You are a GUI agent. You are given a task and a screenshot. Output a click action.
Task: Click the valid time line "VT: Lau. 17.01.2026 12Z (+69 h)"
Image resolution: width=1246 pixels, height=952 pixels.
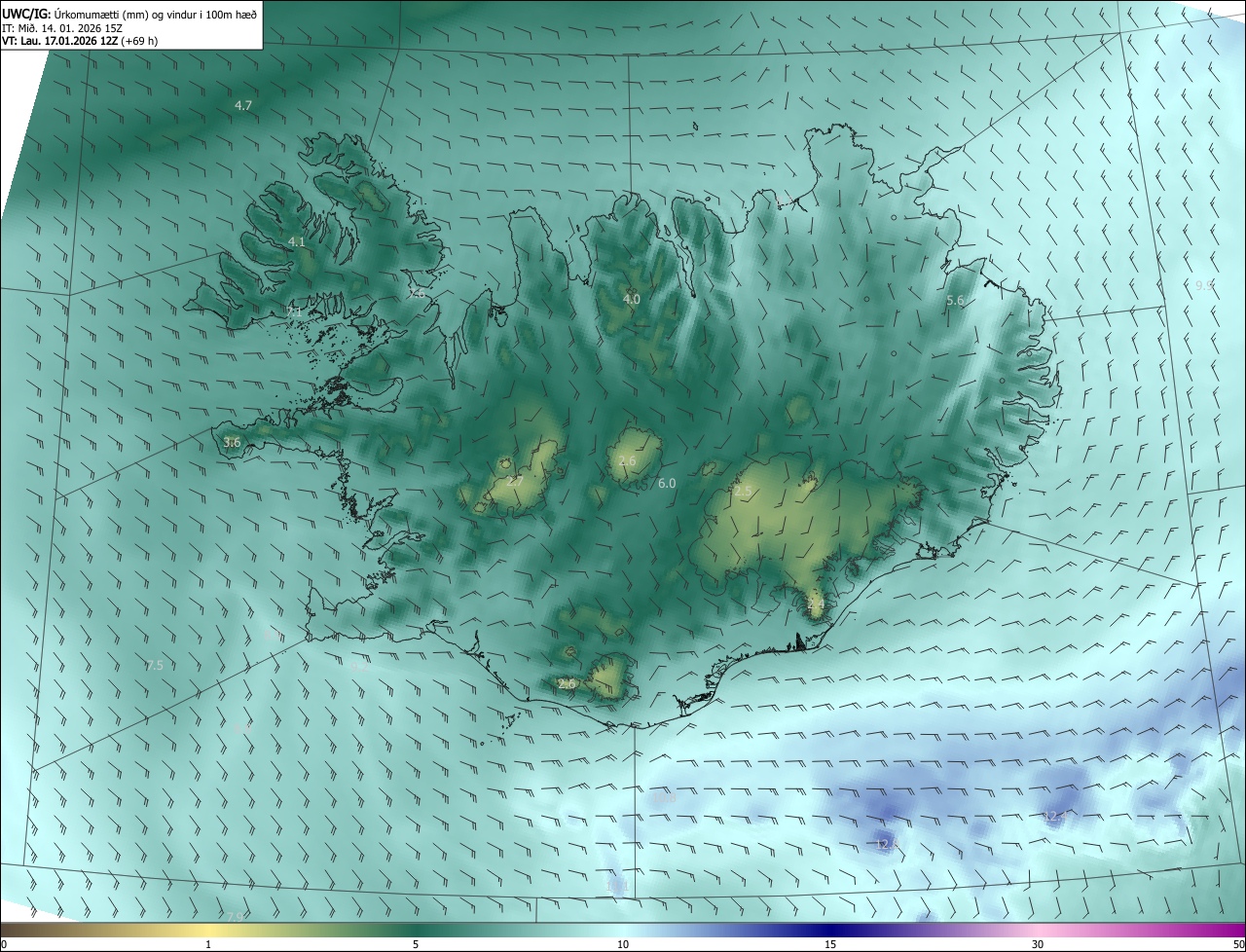[x=80, y=41]
